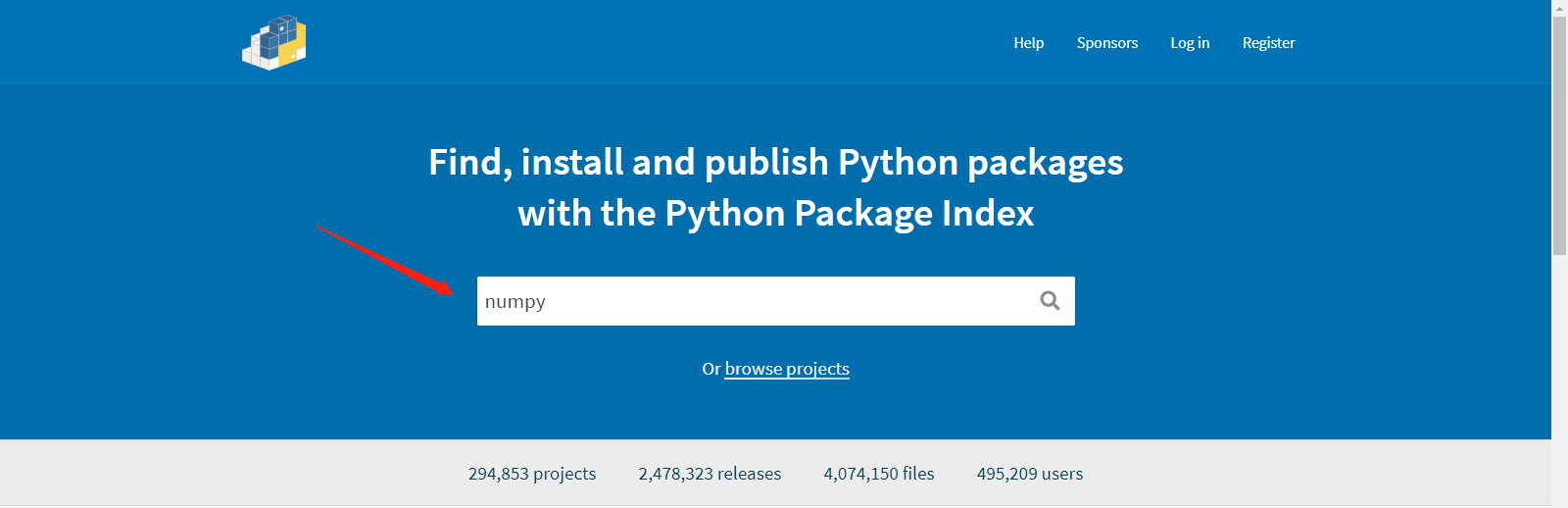Click the '495,209 users' statistic
The width and height of the screenshot is (1568, 508).
pos(1030,474)
